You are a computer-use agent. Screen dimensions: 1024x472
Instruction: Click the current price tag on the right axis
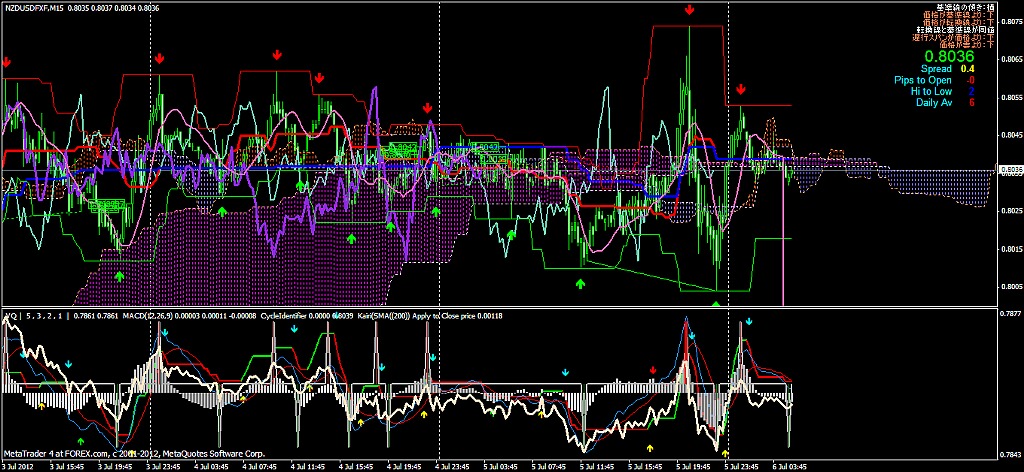1009,169
